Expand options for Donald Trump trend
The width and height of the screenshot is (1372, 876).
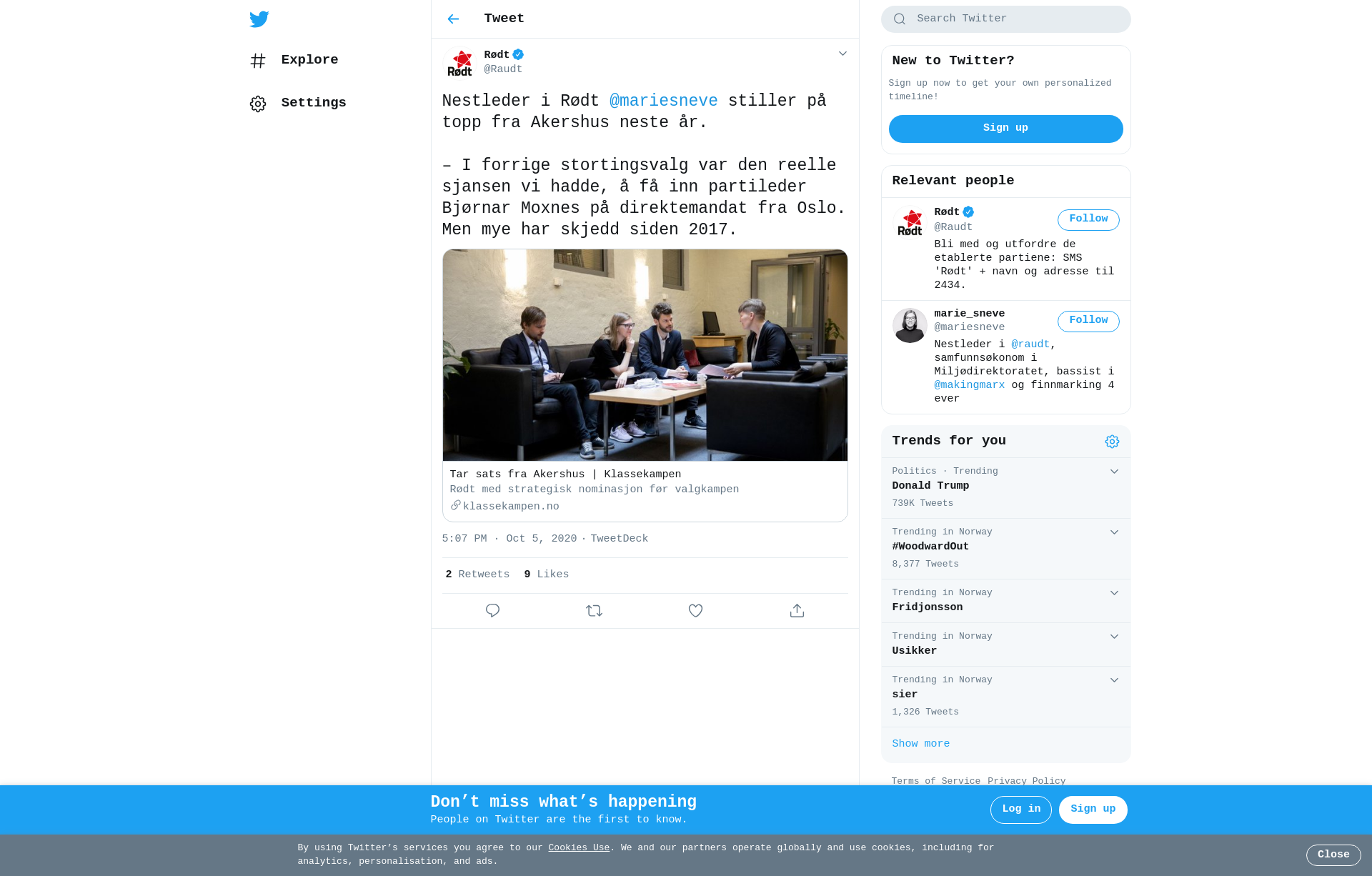click(1114, 472)
